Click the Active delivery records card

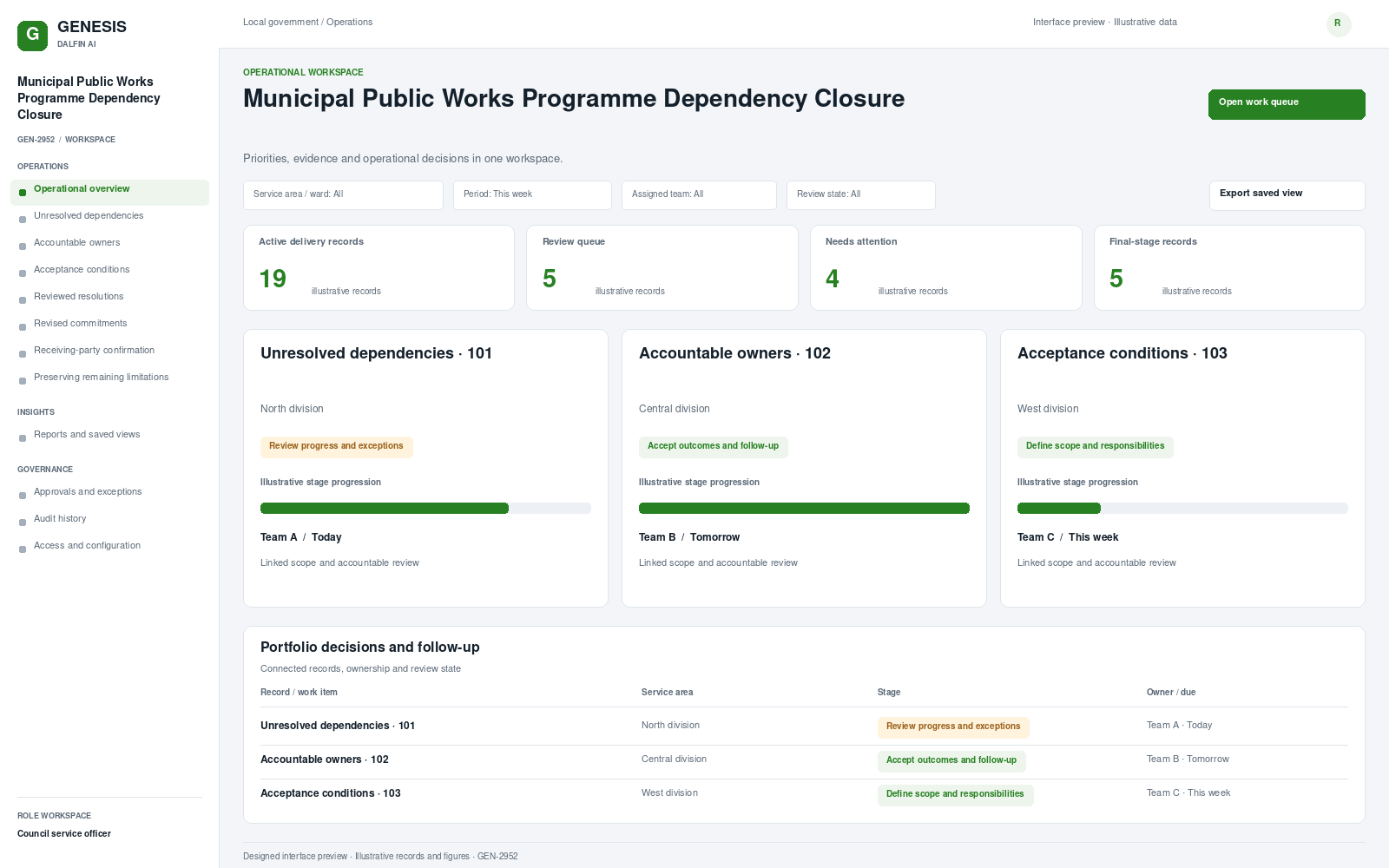(379, 267)
